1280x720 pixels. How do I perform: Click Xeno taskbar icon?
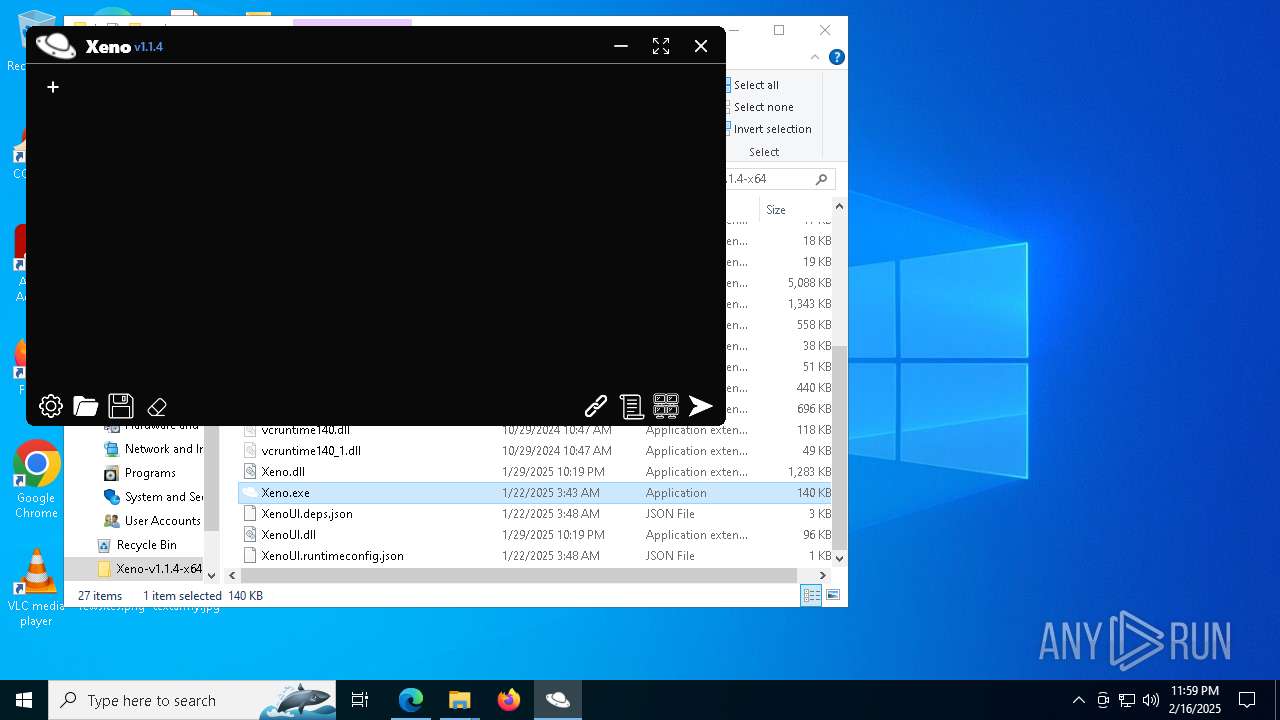pyautogui.click(x=558, y=700)
